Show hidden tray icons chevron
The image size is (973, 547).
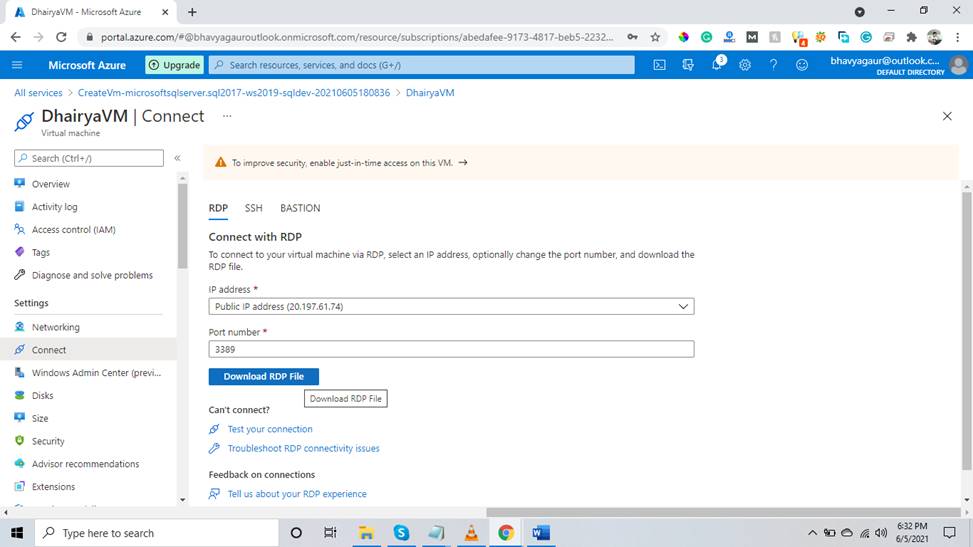tap(812, 533)
